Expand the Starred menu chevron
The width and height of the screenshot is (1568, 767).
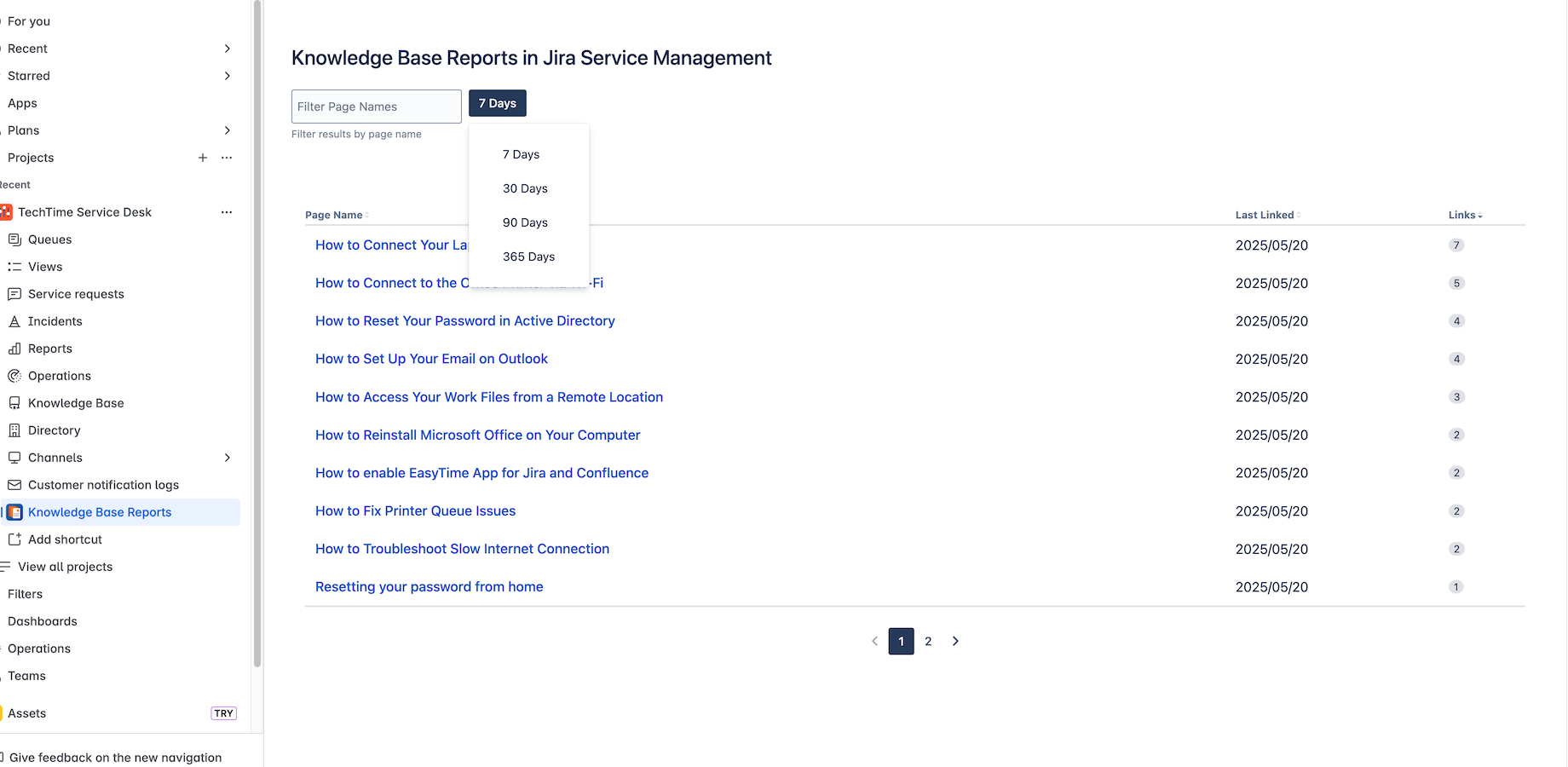tap(228, 76)
